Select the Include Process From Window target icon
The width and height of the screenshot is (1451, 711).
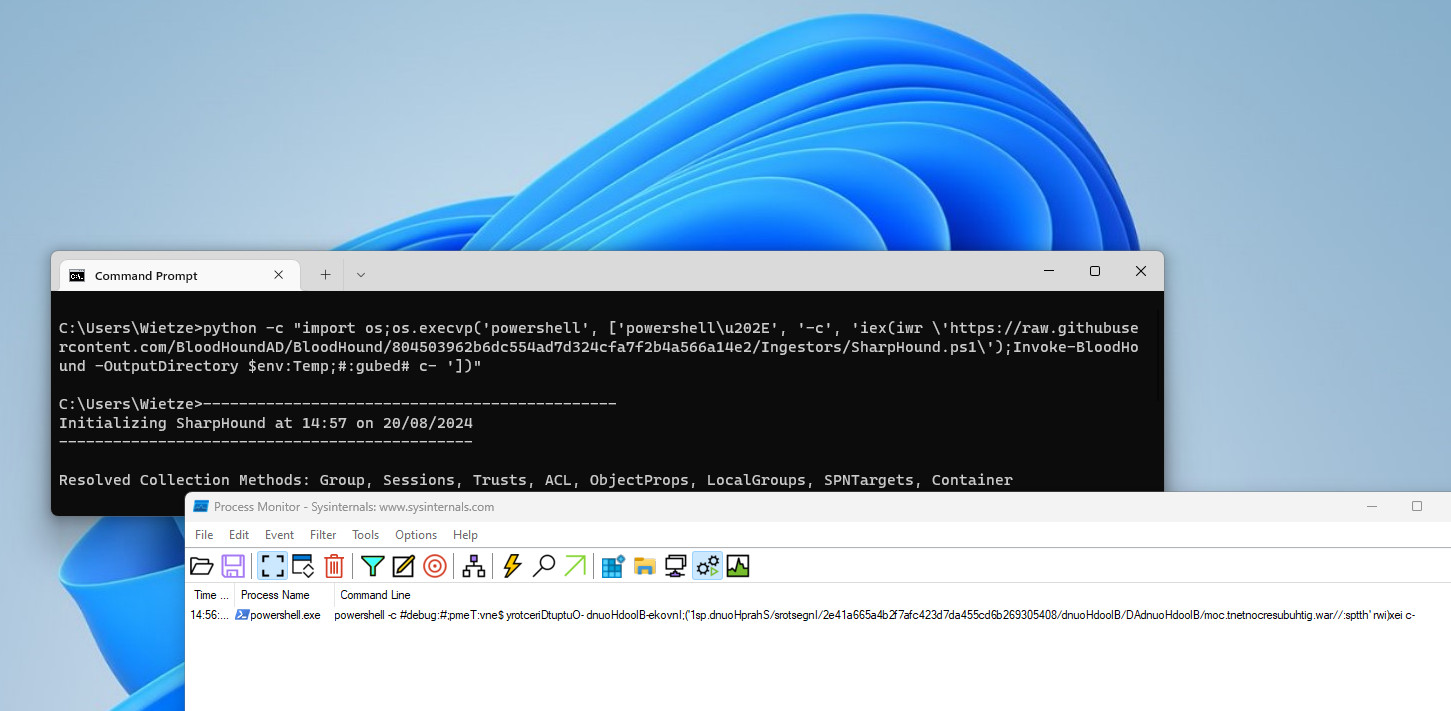(434, 566)
